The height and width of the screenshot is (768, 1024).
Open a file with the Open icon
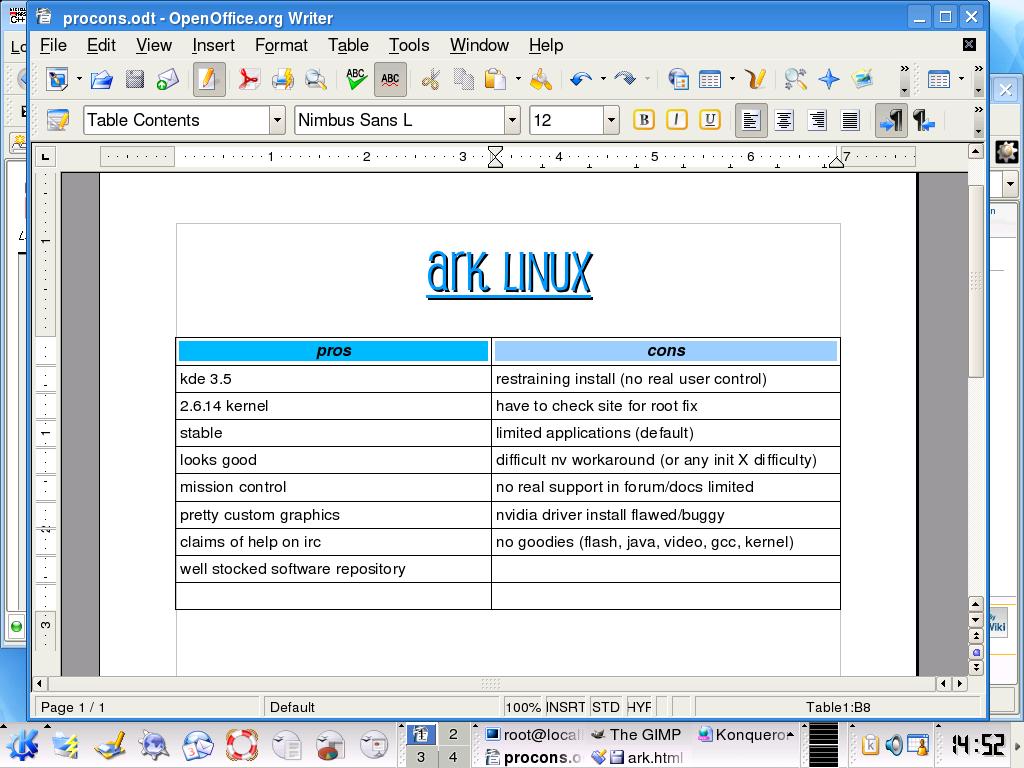101,80
